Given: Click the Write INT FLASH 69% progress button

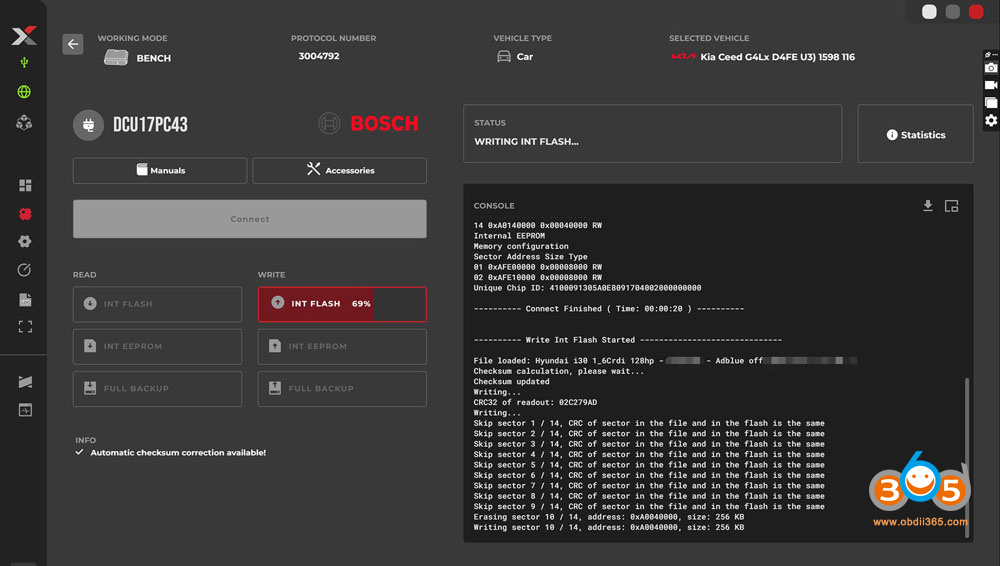Looking at the screenshot, I should click(342, 304).
